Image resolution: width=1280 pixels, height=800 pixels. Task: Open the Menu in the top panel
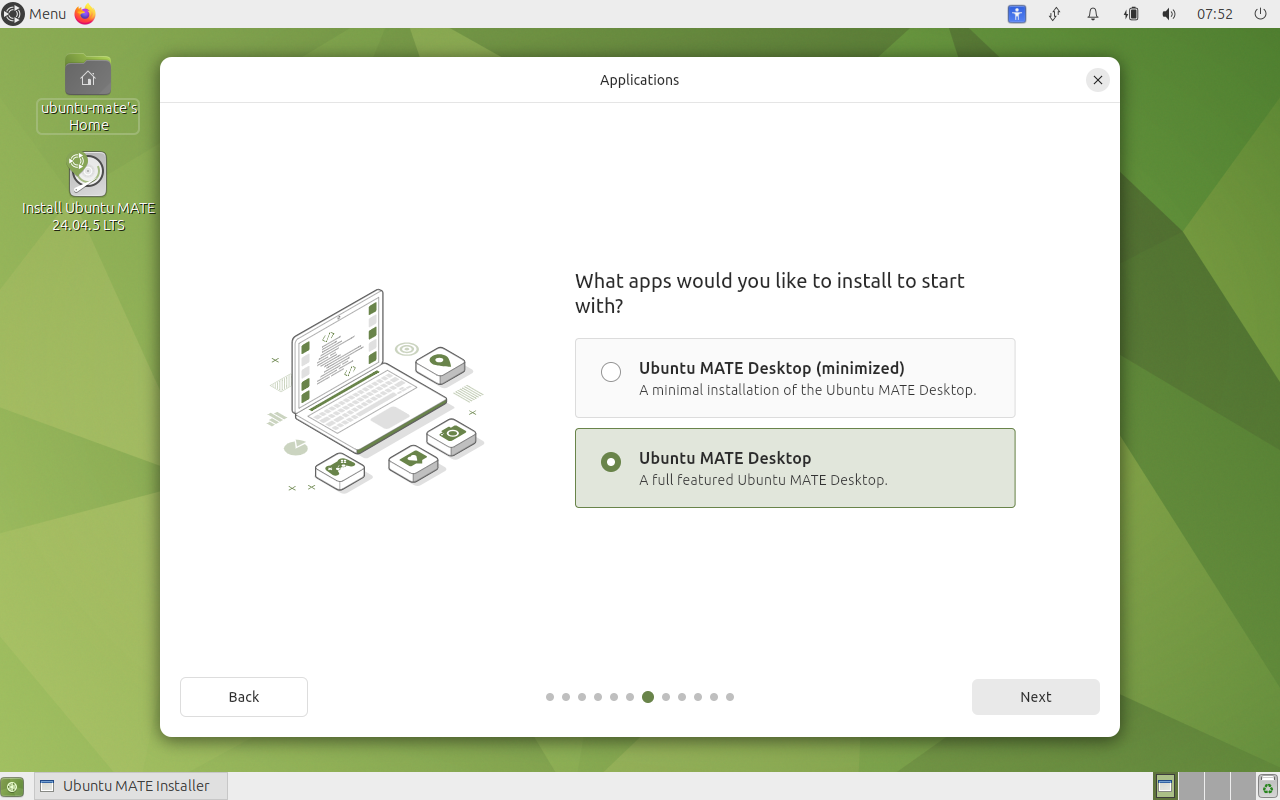35,14
